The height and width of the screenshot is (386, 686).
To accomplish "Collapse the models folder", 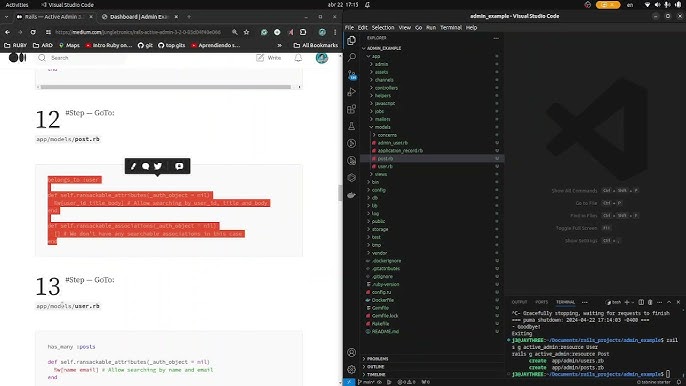I will [x=382, y=127].
